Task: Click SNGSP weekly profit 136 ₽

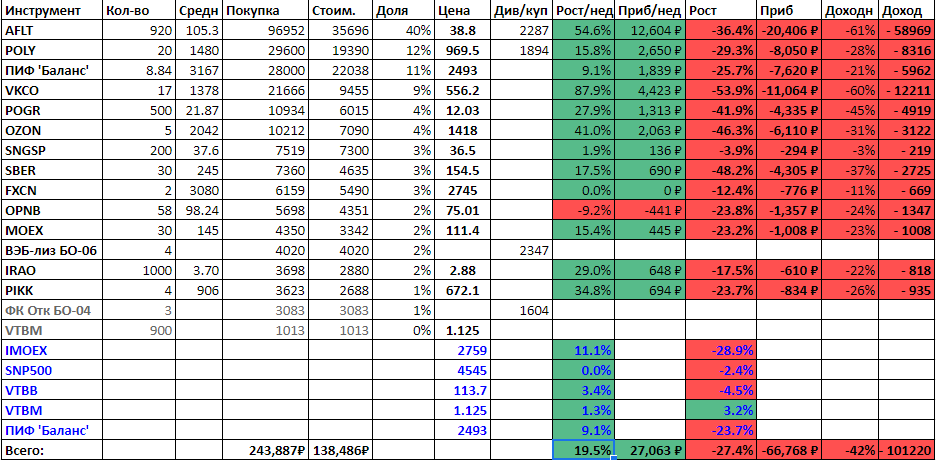Action: click(651, 150)
